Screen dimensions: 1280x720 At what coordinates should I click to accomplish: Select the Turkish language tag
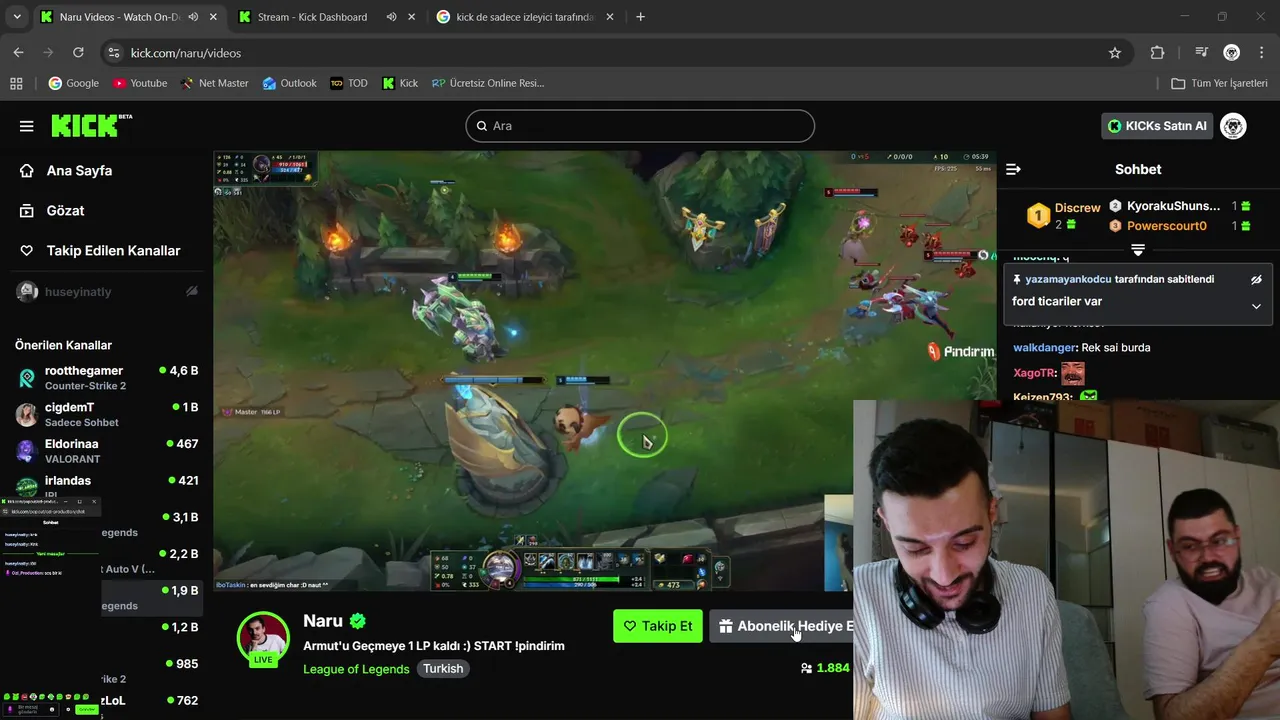pyautogui.click(x=443, y=669)
